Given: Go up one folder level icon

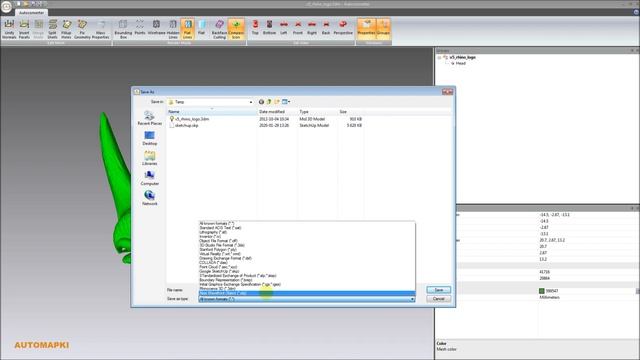Looking at the screenshot, I should click(x=269, y=102).
